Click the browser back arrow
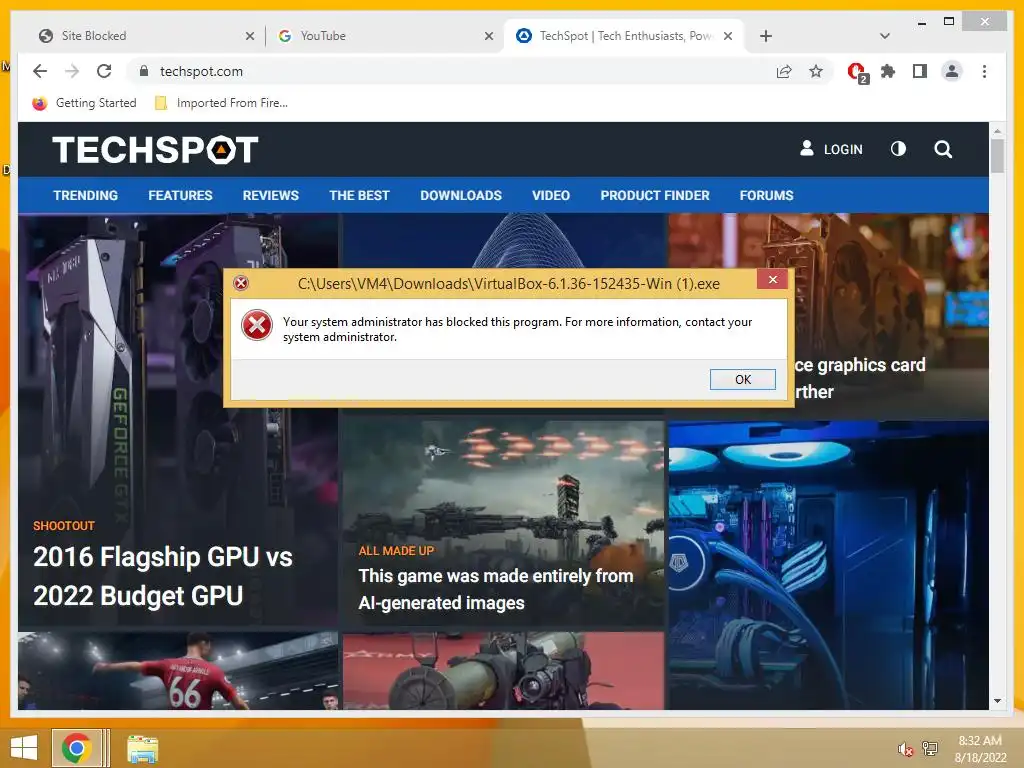Image resolution: width=1024 pixels, height=768 pixels. (40, 71)
